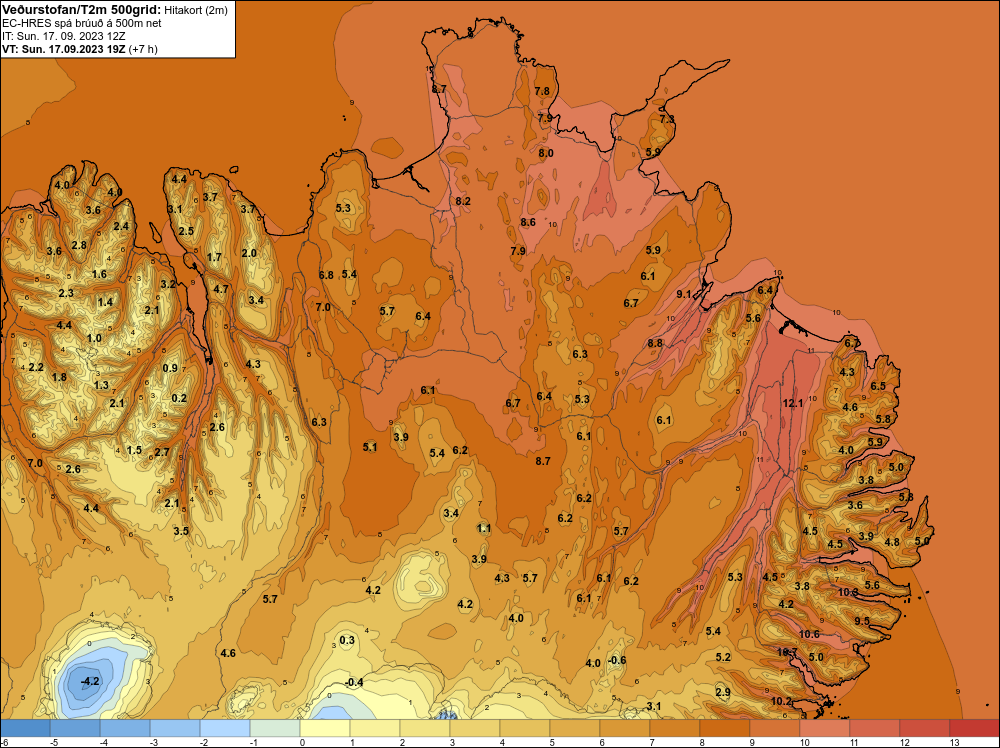Click the title 'Veðurstofan/T2m 500grid:'
This screenshot has height=748, width=1000.
[x=82, y=9]
